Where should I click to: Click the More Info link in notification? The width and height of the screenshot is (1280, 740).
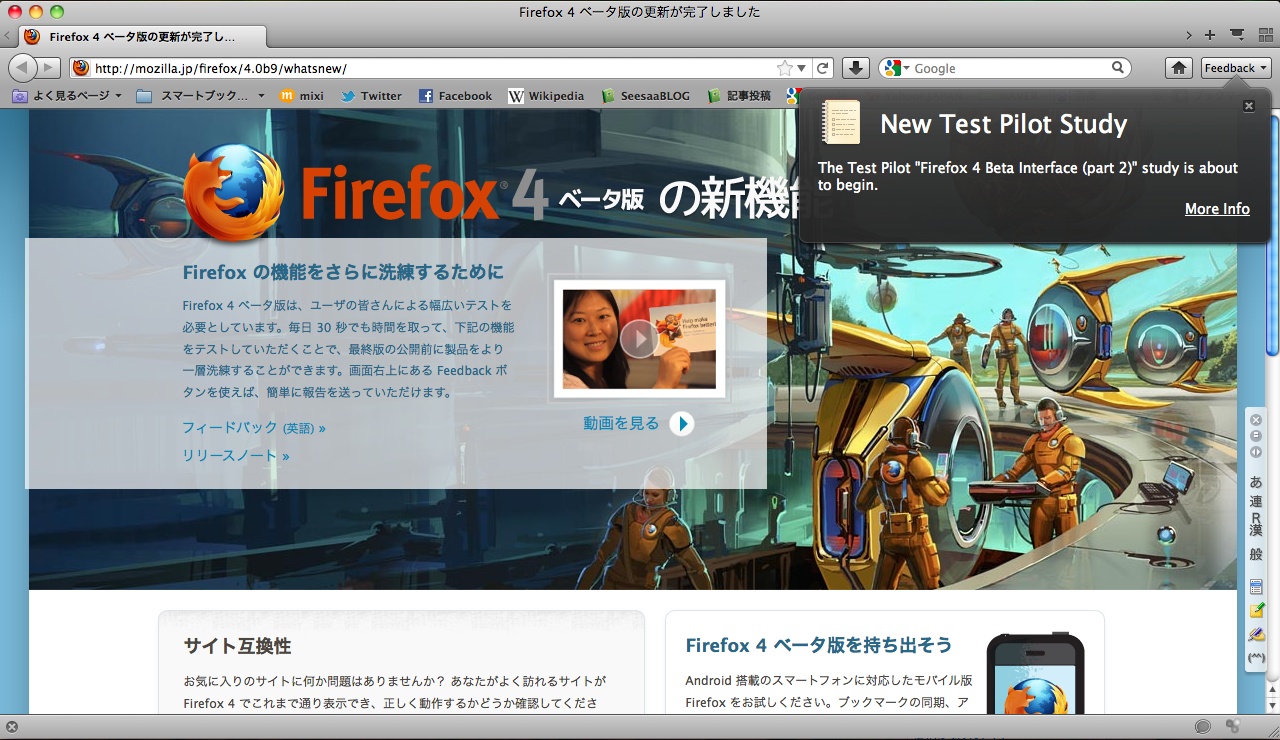tap(1217, 209)
